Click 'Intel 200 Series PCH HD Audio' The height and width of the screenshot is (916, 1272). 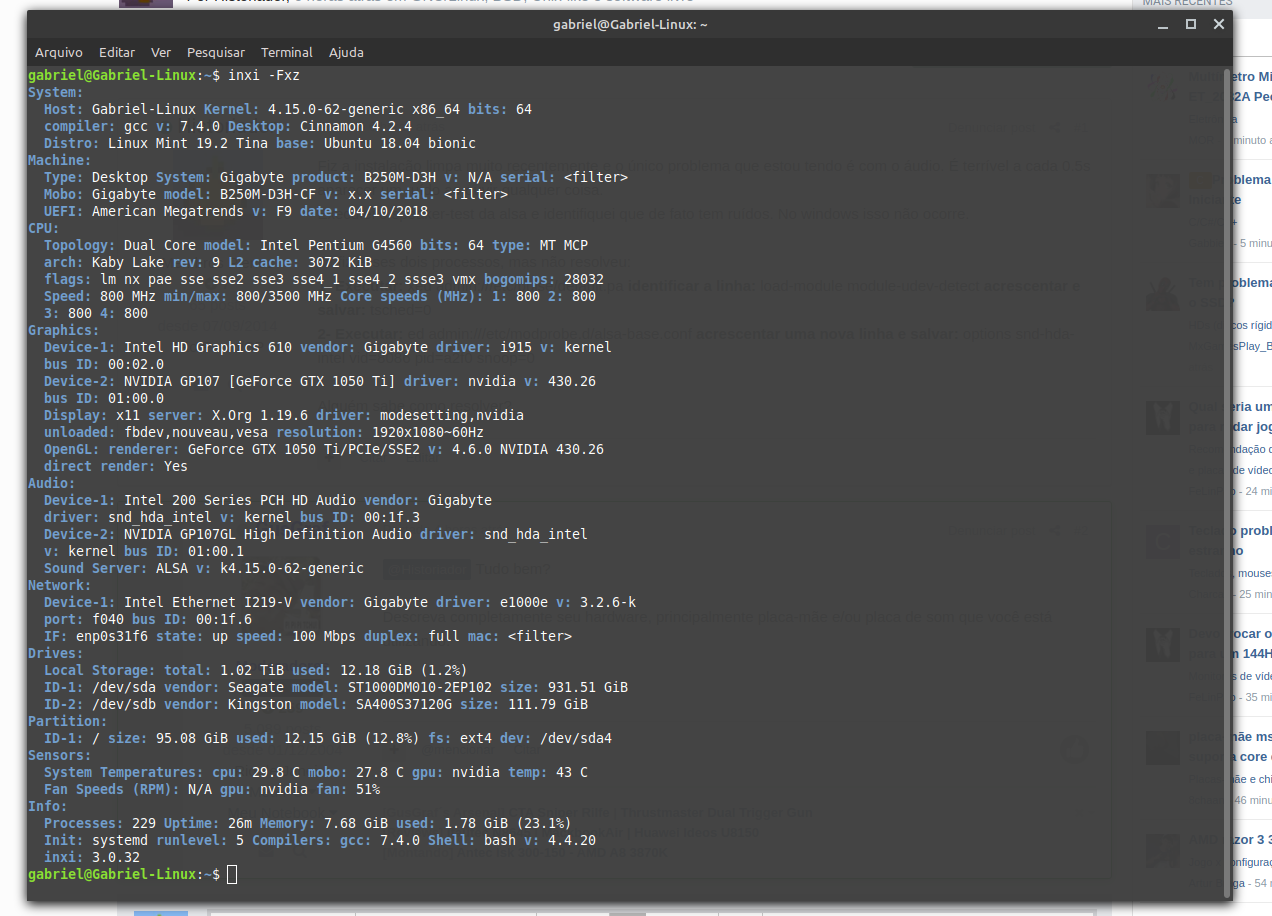(240, 500)
